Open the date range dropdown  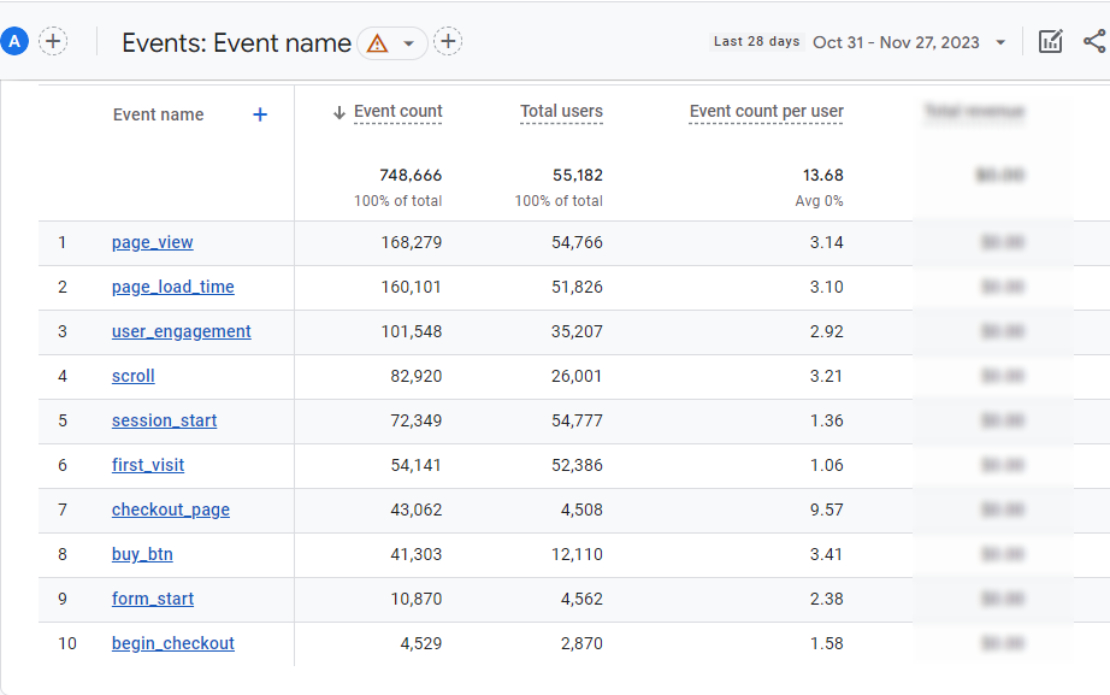[x=1000, y=43]
